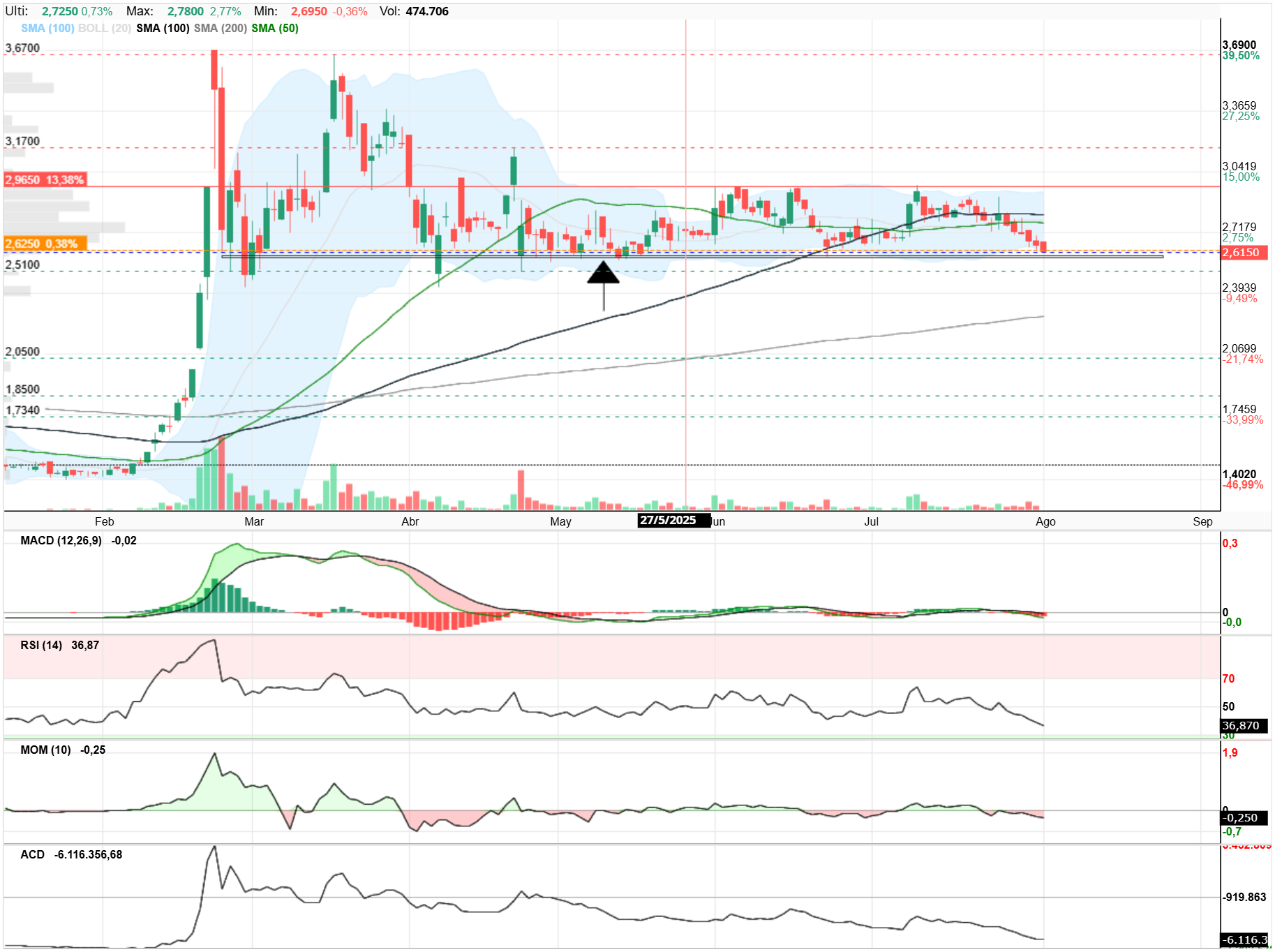Click the RSI 70 overbought level label

[1228, 679]
